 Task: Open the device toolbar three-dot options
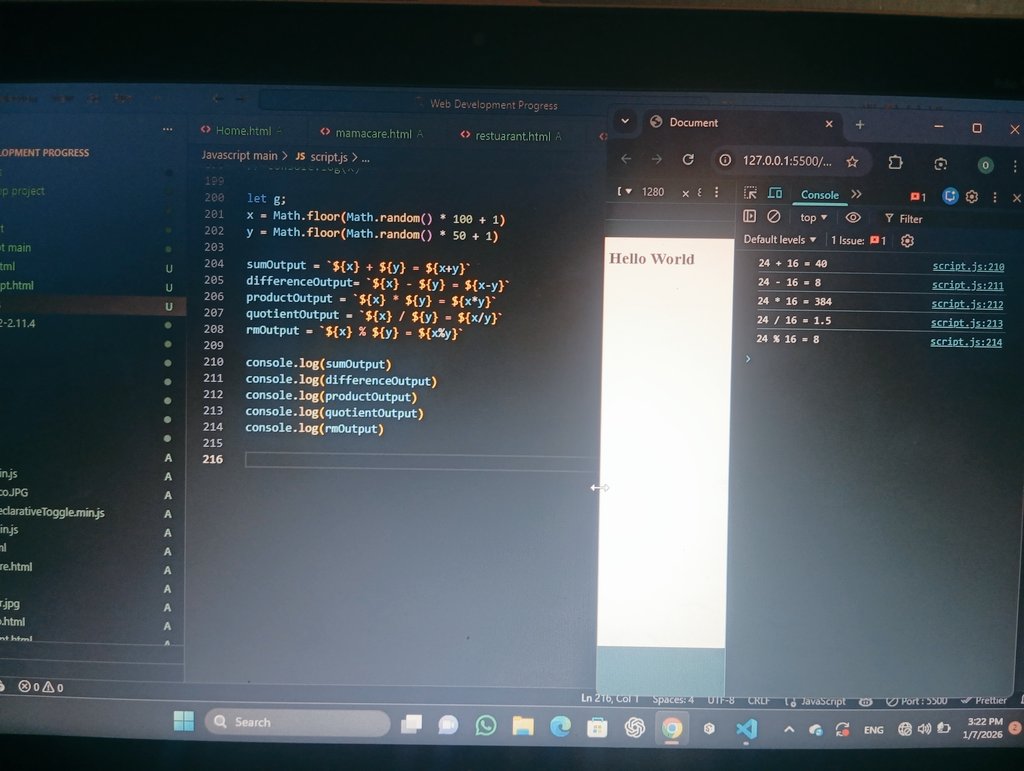coord(716,192)
